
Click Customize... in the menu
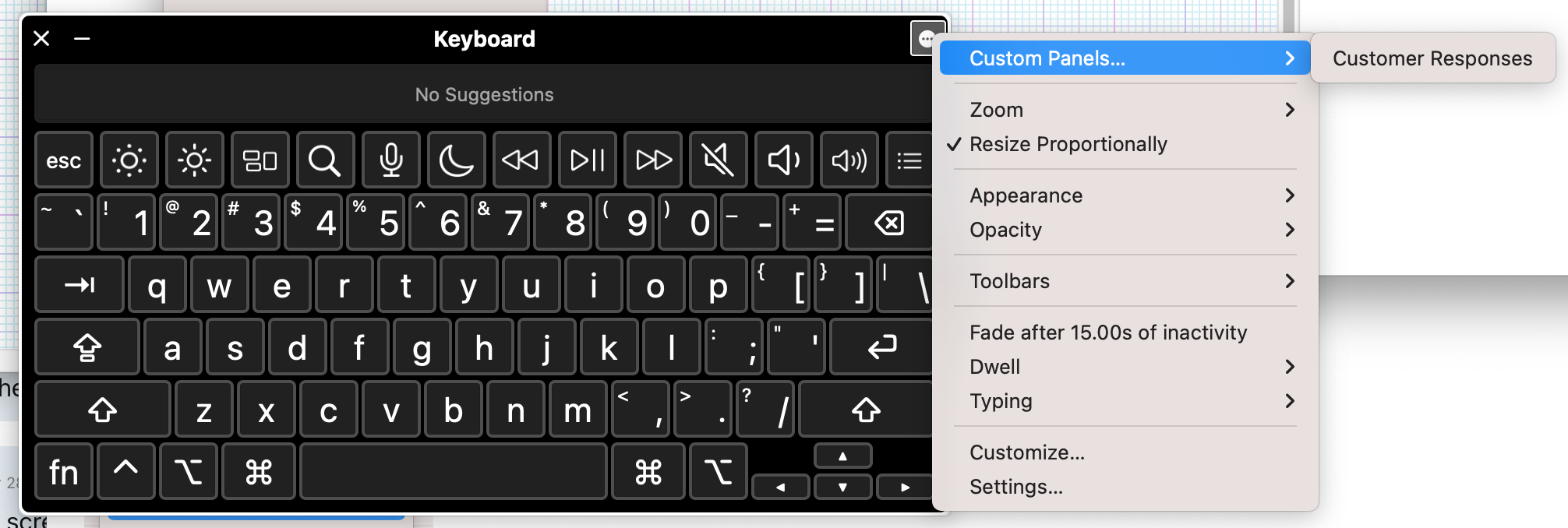click(1026, 452)
